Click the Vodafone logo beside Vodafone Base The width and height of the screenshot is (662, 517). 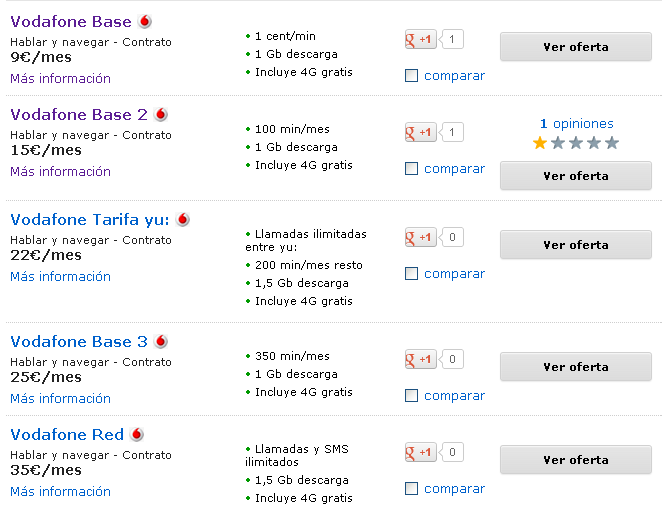pyautogui.click(x=145, y=21)
